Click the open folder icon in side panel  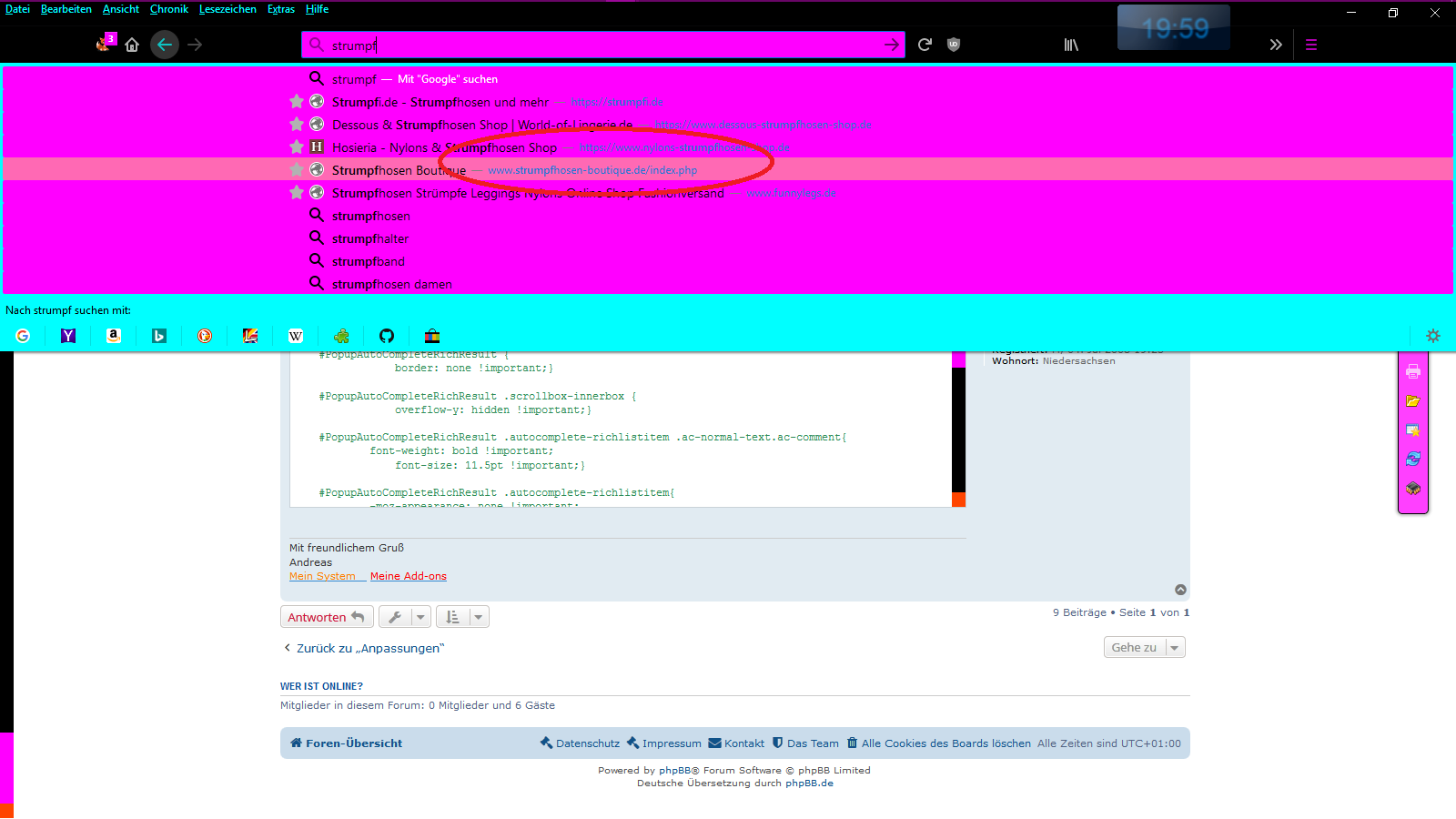(x=1413, y=400)
